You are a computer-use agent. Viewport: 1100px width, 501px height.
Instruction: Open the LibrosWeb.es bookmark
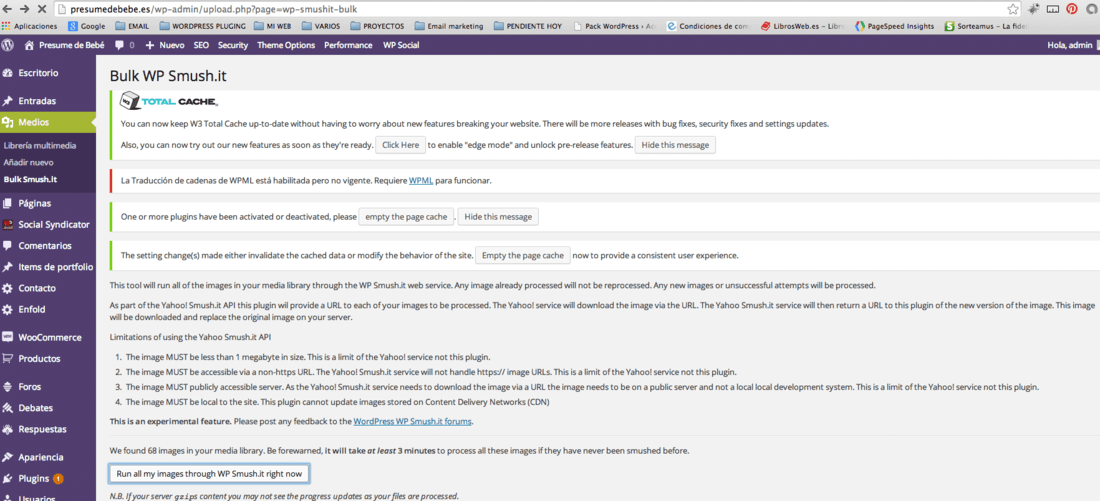pos(802,26)
